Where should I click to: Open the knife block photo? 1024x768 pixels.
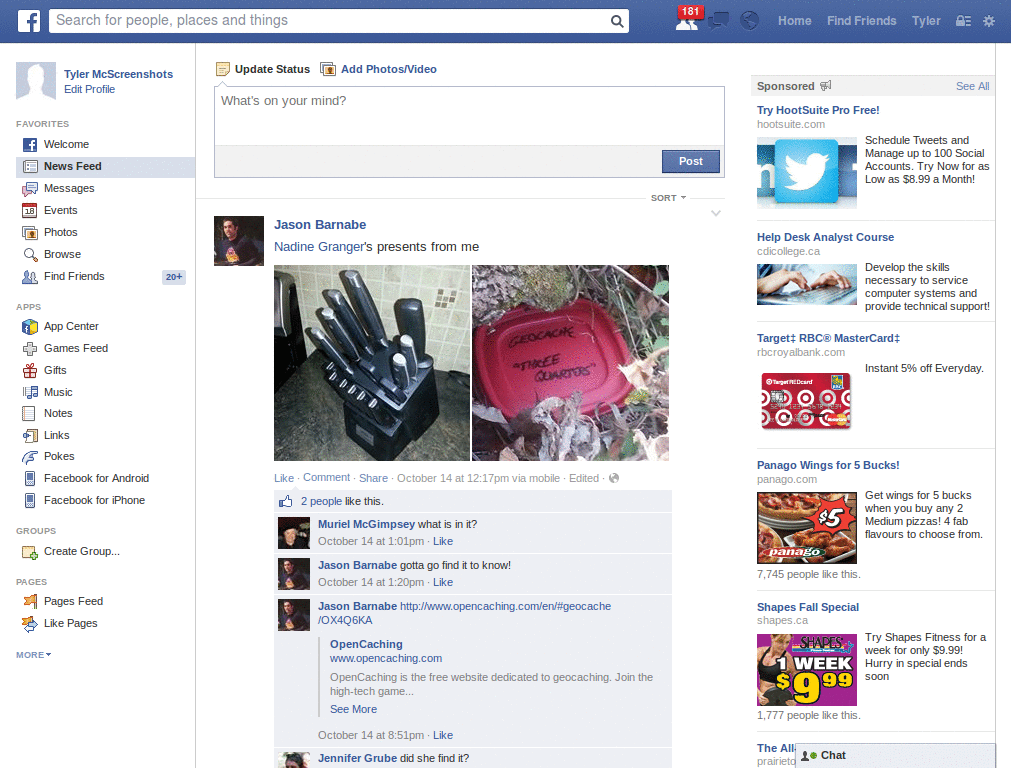point(372,363)
